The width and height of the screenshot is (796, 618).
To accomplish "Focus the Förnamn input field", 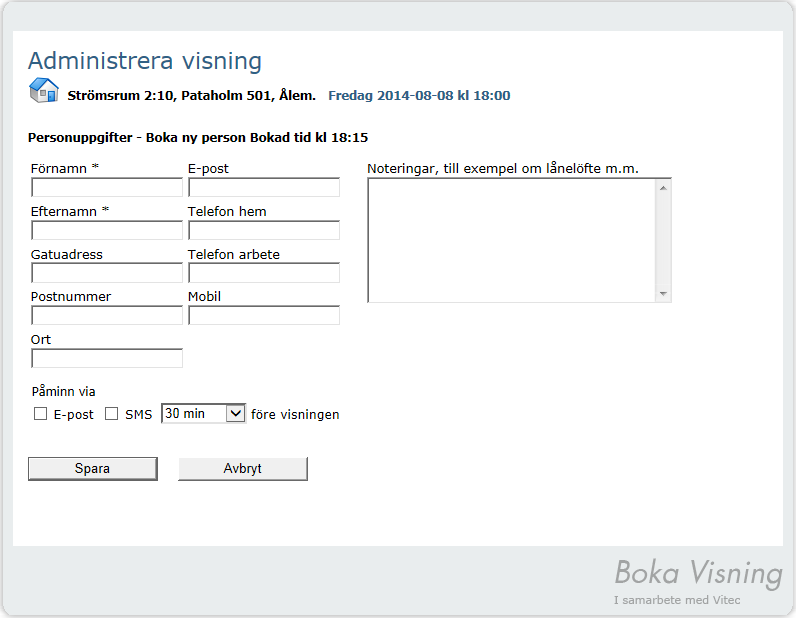I will pyautogui.click(x=107, y=187).
